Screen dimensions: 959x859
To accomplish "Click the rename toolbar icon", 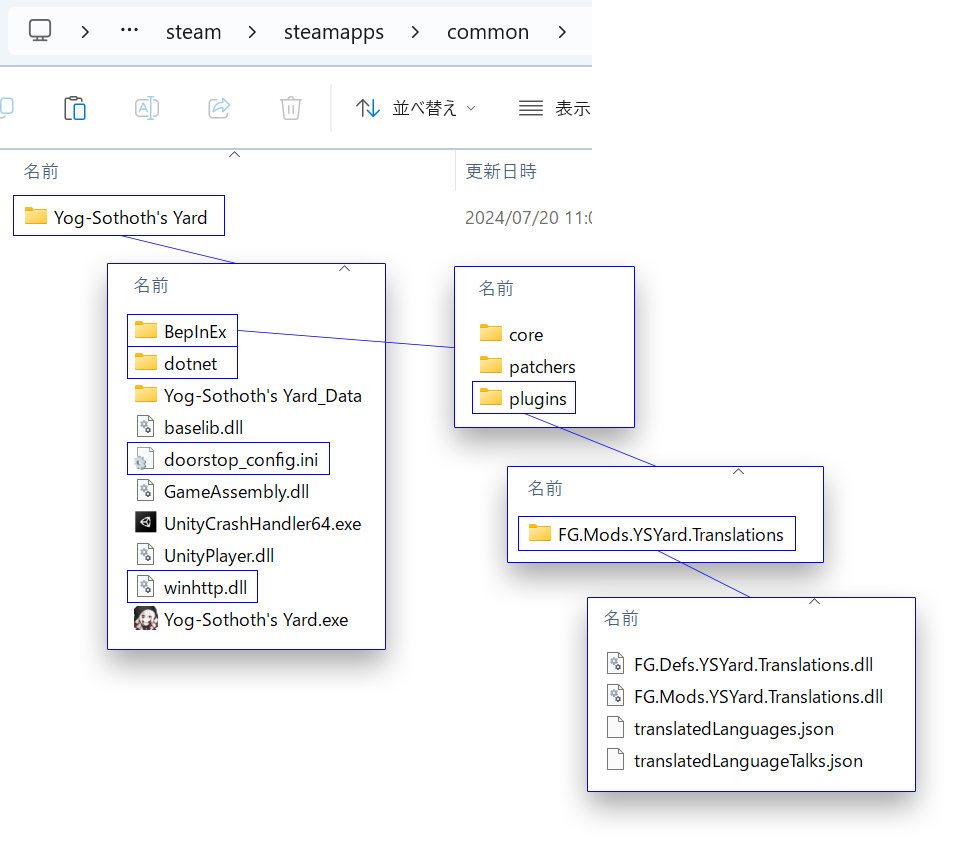I will (147, 108).
